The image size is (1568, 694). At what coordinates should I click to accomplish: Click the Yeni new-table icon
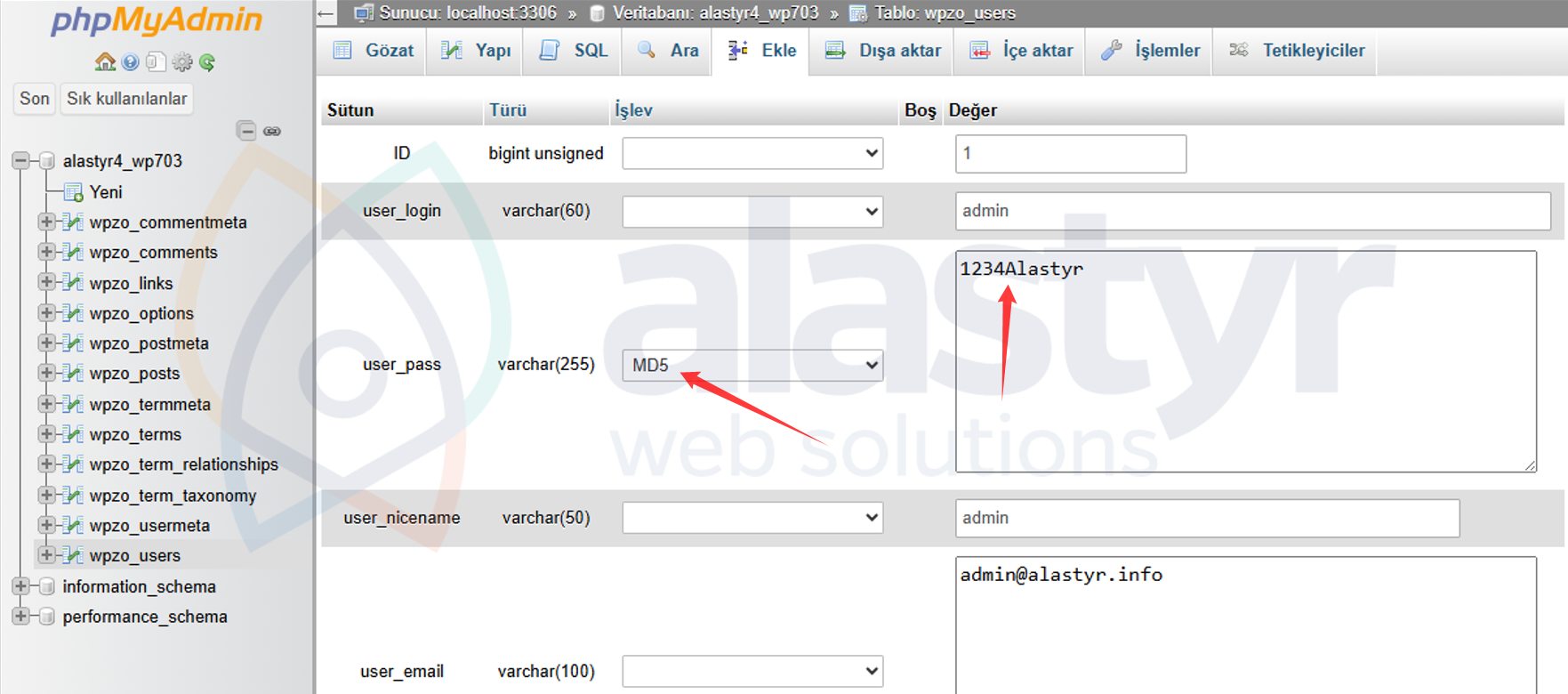[73, 191]
